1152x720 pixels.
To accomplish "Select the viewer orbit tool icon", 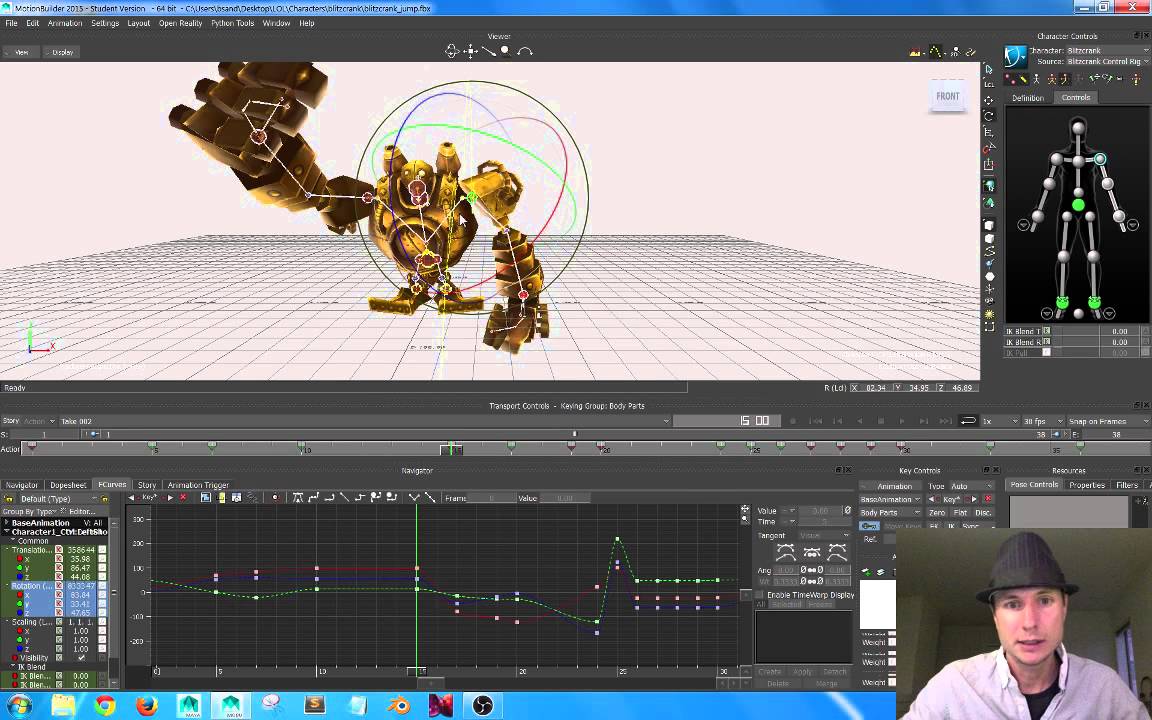I will coord(452,51).
